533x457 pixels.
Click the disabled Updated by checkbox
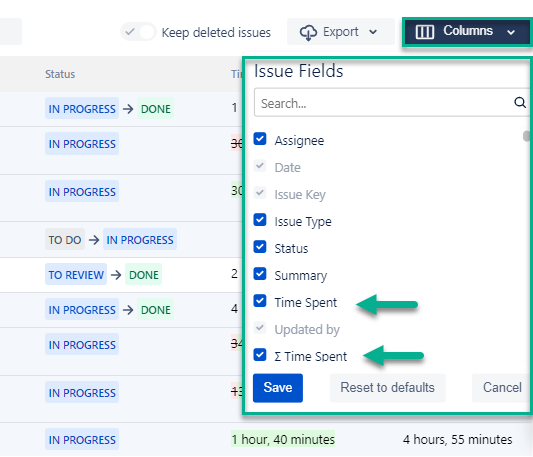click(x=260, y=328)
